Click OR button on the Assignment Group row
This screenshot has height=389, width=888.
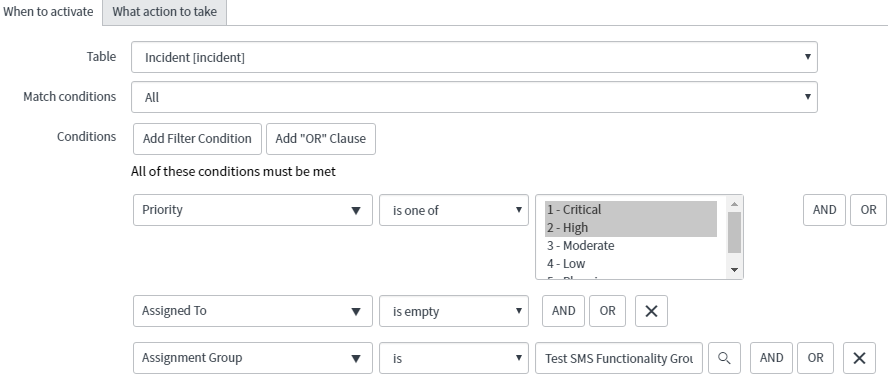(x=816, y=358)
